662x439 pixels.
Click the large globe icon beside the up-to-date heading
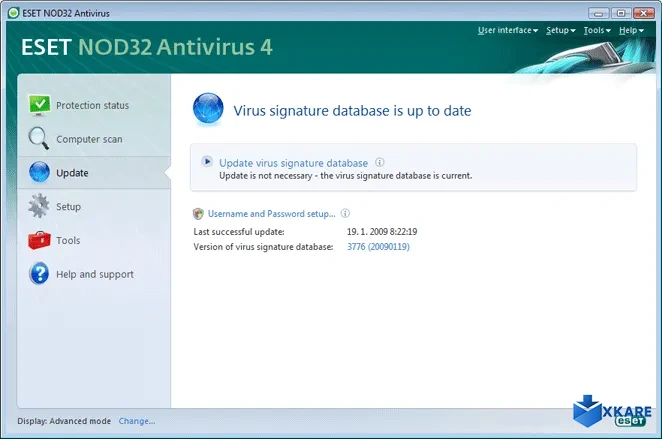208,109
